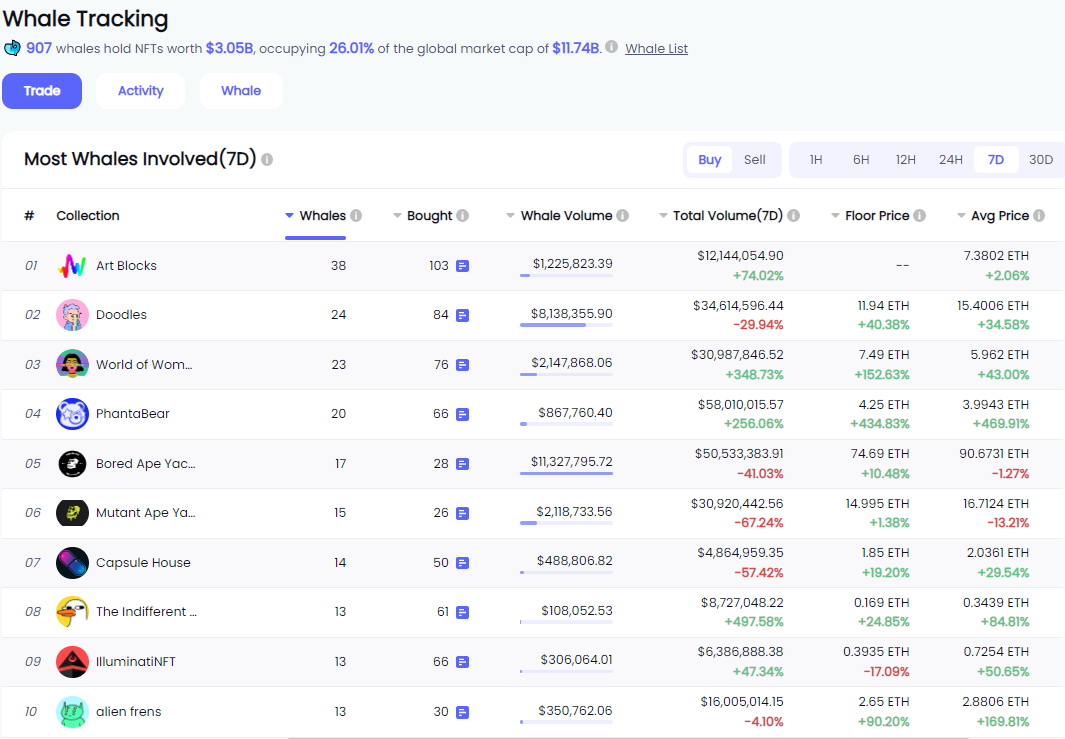
Task: Show info icon next to Avg Price
Action: click(1039, 215)
